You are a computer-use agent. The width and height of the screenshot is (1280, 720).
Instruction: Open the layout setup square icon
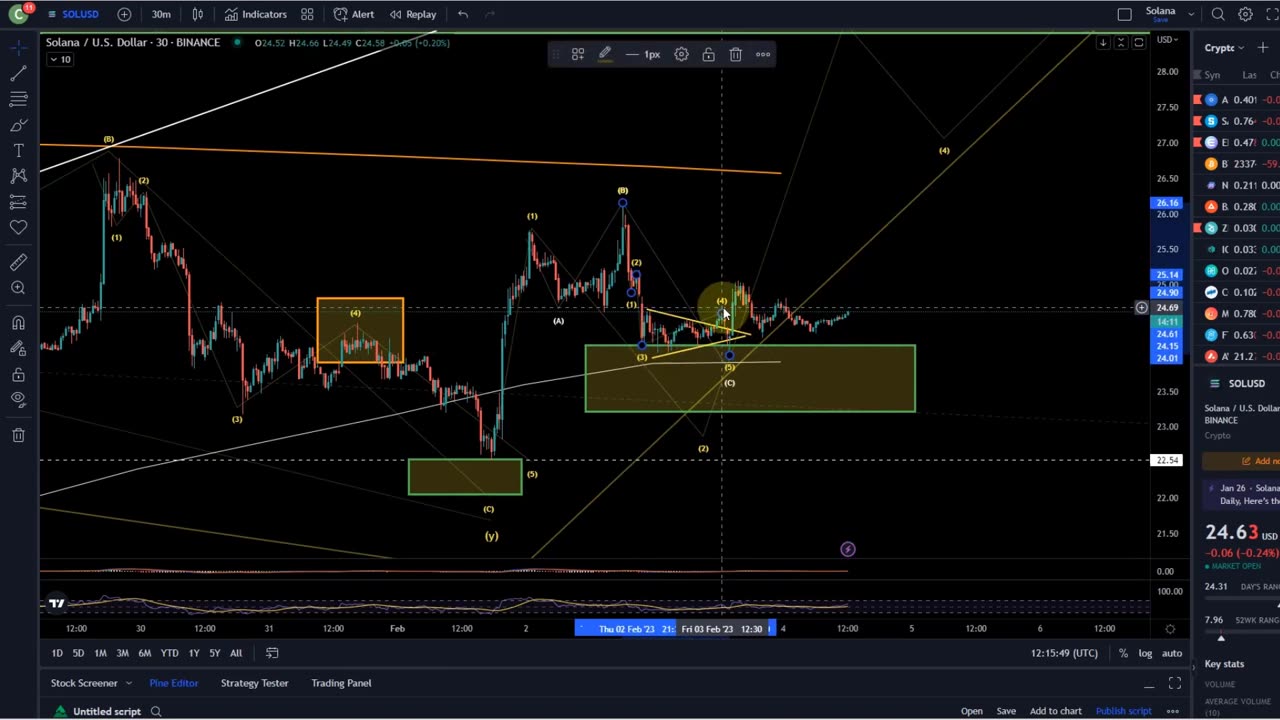pyautogui.click(x=1125, y=14)
